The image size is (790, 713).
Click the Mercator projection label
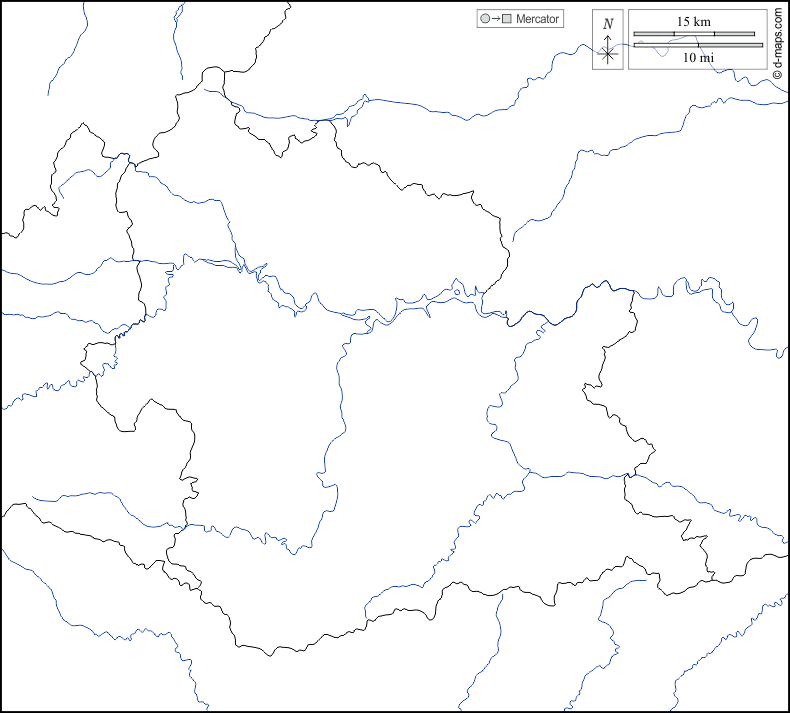537,19
